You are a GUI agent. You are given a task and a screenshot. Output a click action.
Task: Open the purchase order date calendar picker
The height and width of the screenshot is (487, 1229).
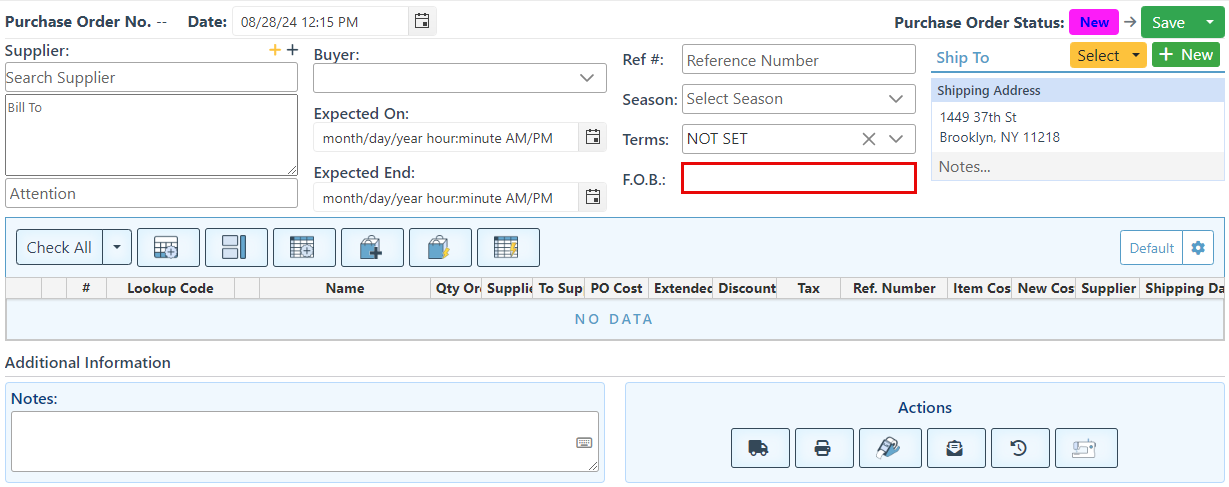click(422, 21)
